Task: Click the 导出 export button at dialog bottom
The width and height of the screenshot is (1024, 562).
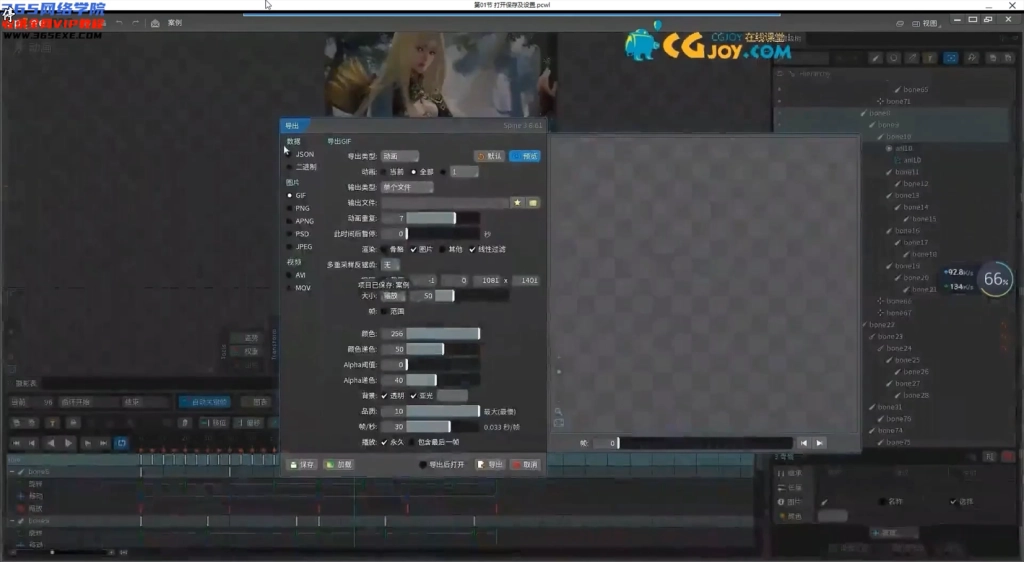Action: [489, 465]
